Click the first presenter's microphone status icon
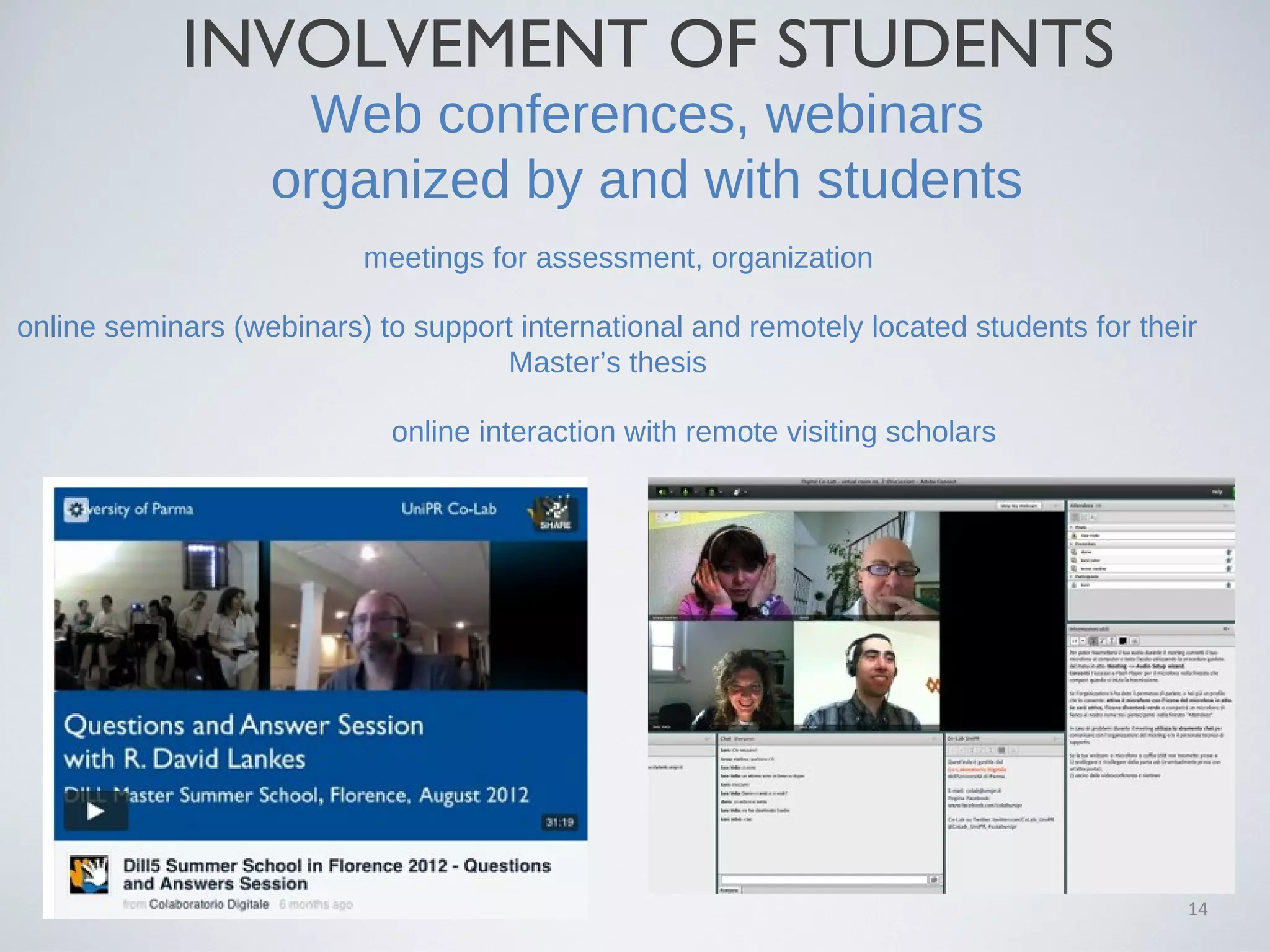1270x952 pixels. coord(1228,552)
